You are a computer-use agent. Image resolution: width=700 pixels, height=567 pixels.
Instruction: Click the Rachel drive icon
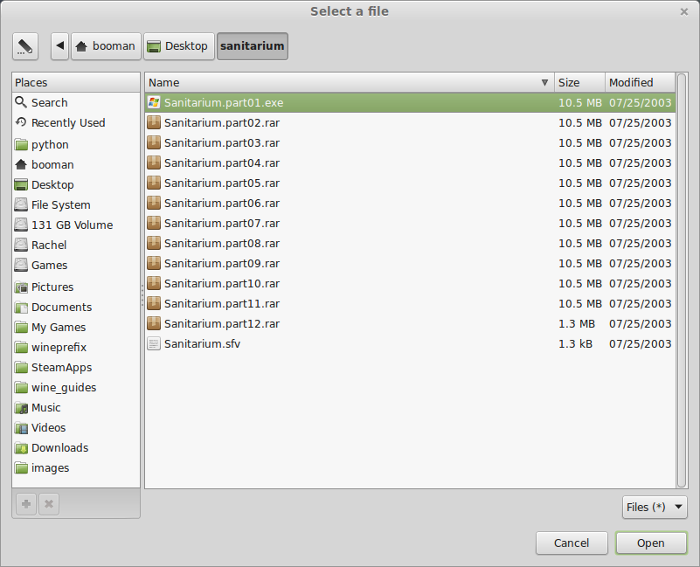coord(21,245)
